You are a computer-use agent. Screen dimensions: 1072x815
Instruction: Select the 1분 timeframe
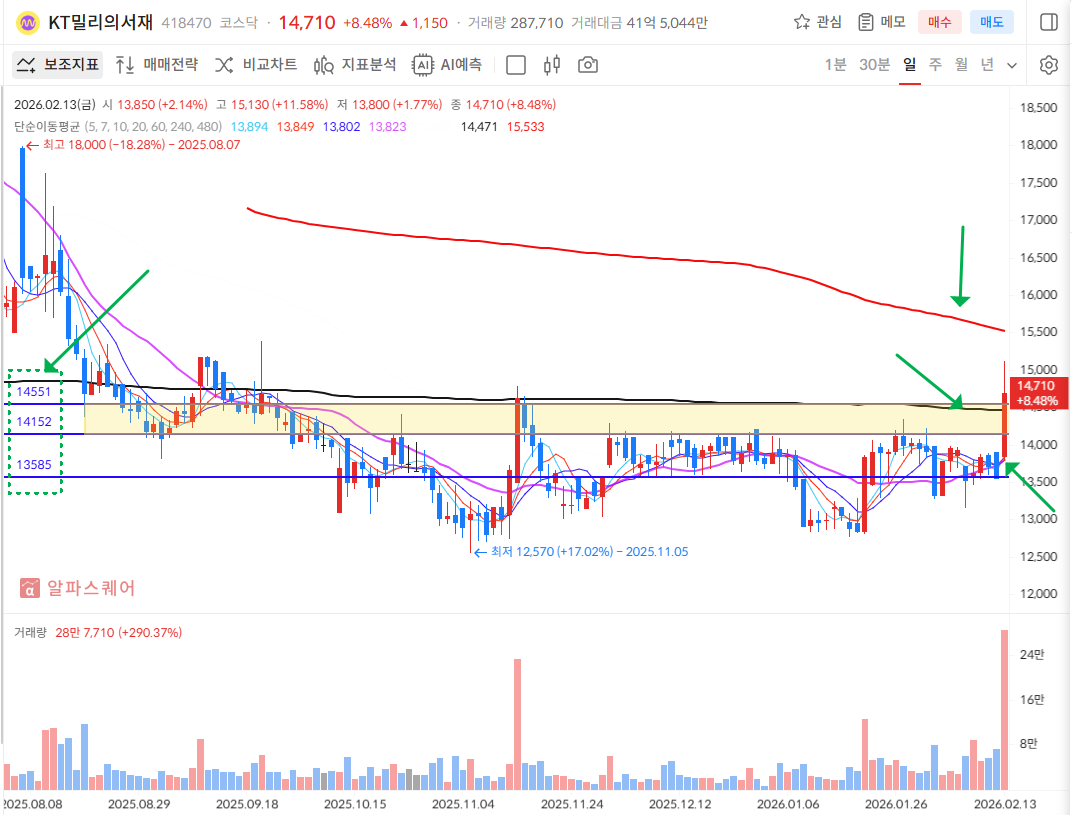835,65
